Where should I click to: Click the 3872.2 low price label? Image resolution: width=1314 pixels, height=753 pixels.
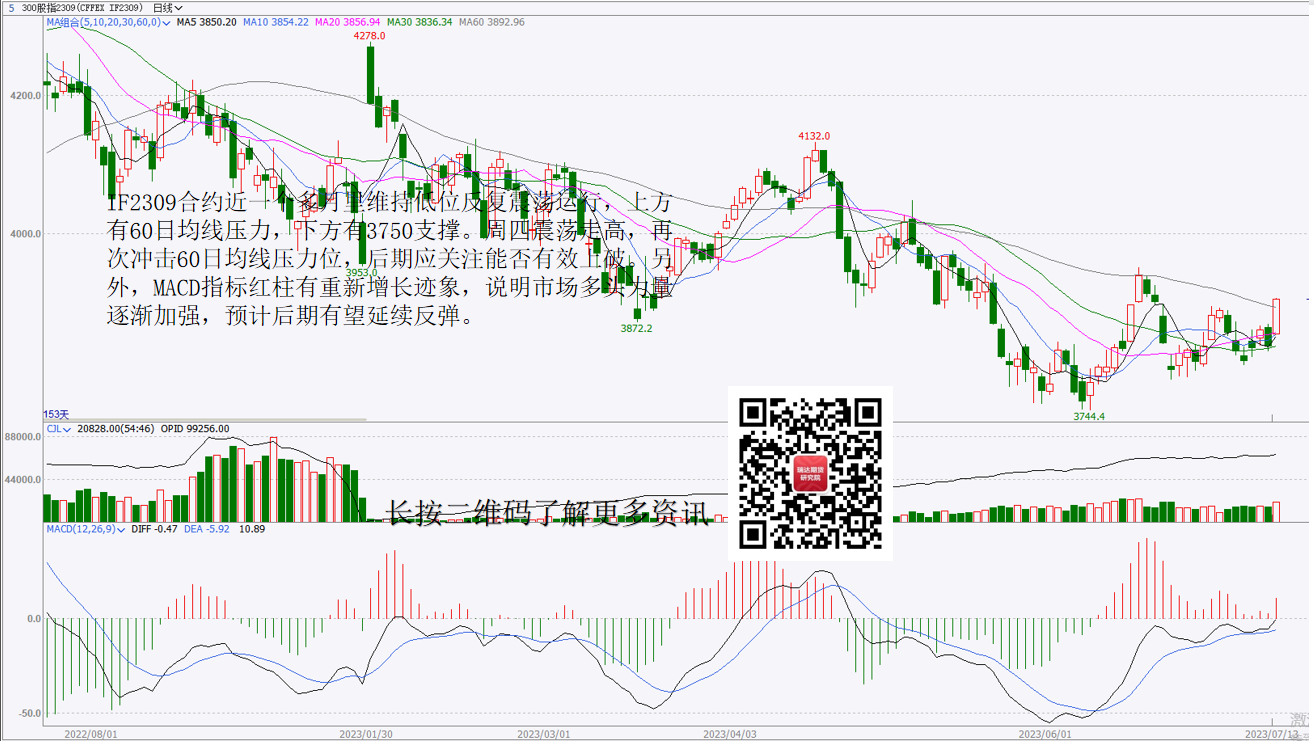click(x=636, y=328)
